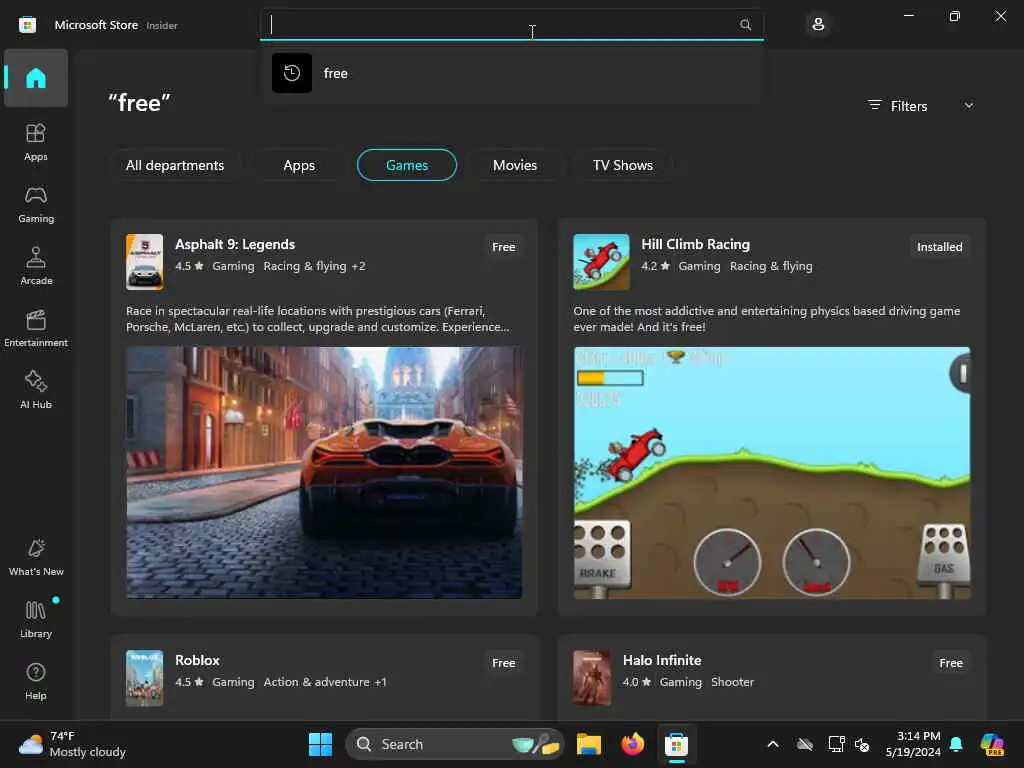The width and height of the screenshot is (1024, 768).
Task: Click the OneDrive cloud tray icon
Action: pyautogui.click(x=805, y=744)
